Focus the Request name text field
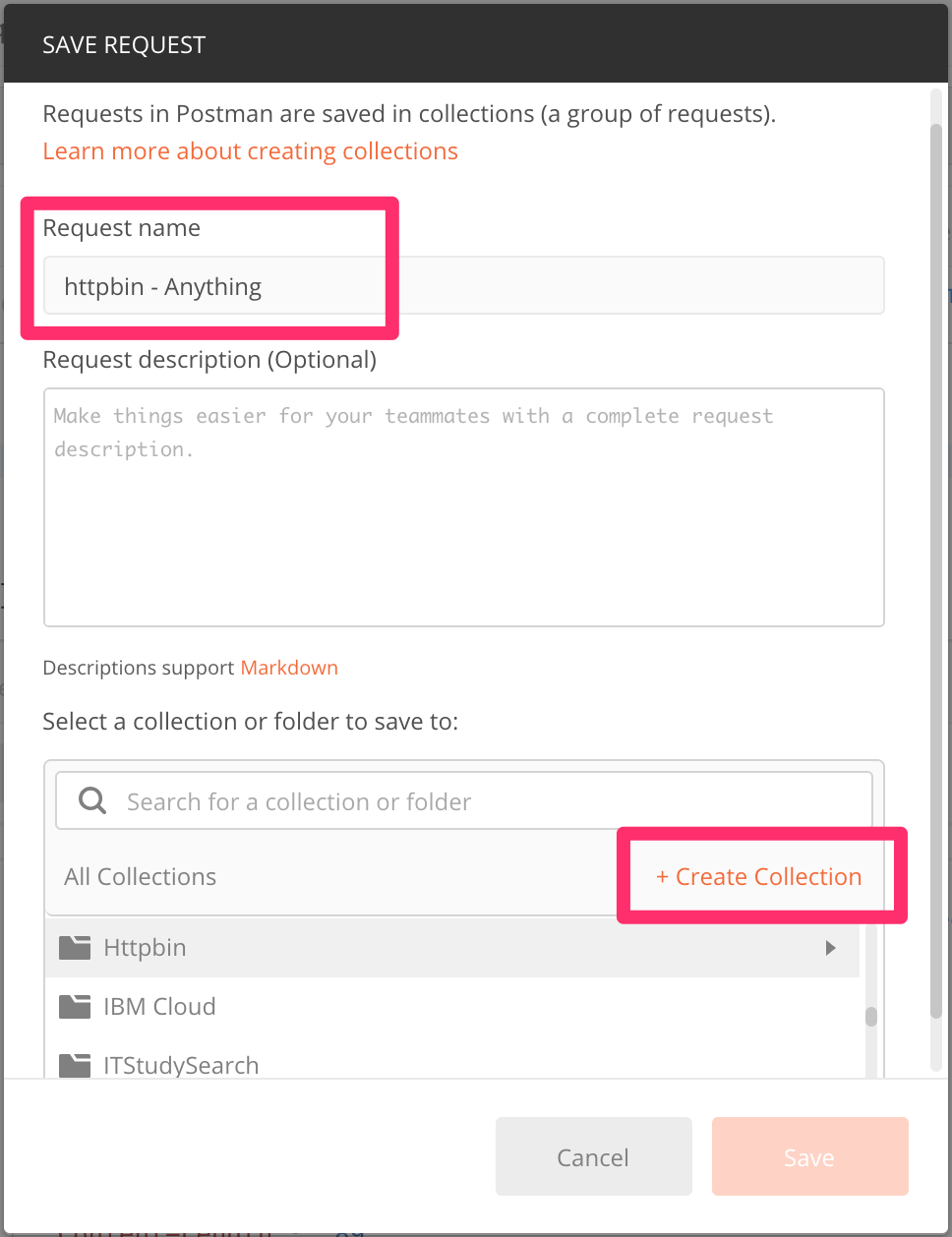This screenshot has width=952, height=1237. click(x=463, y=286)
